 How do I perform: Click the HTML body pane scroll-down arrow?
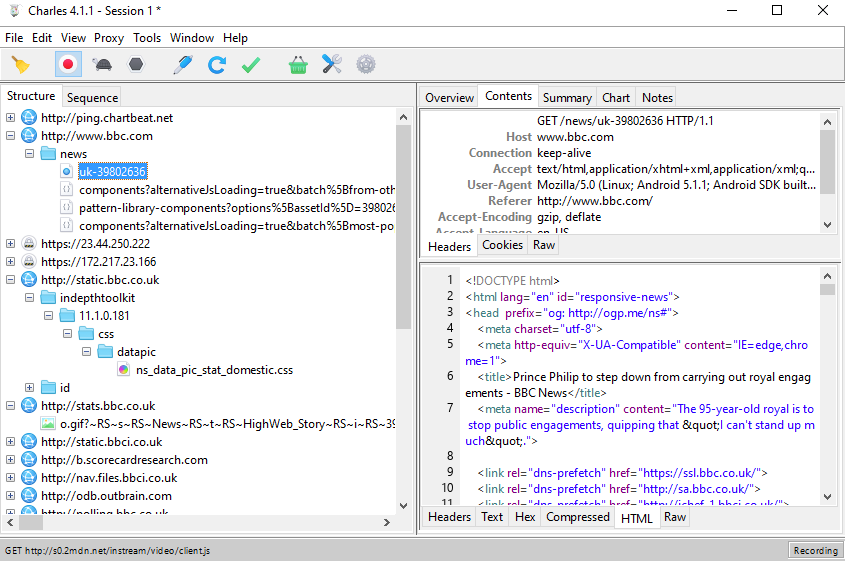coord(828,497)
